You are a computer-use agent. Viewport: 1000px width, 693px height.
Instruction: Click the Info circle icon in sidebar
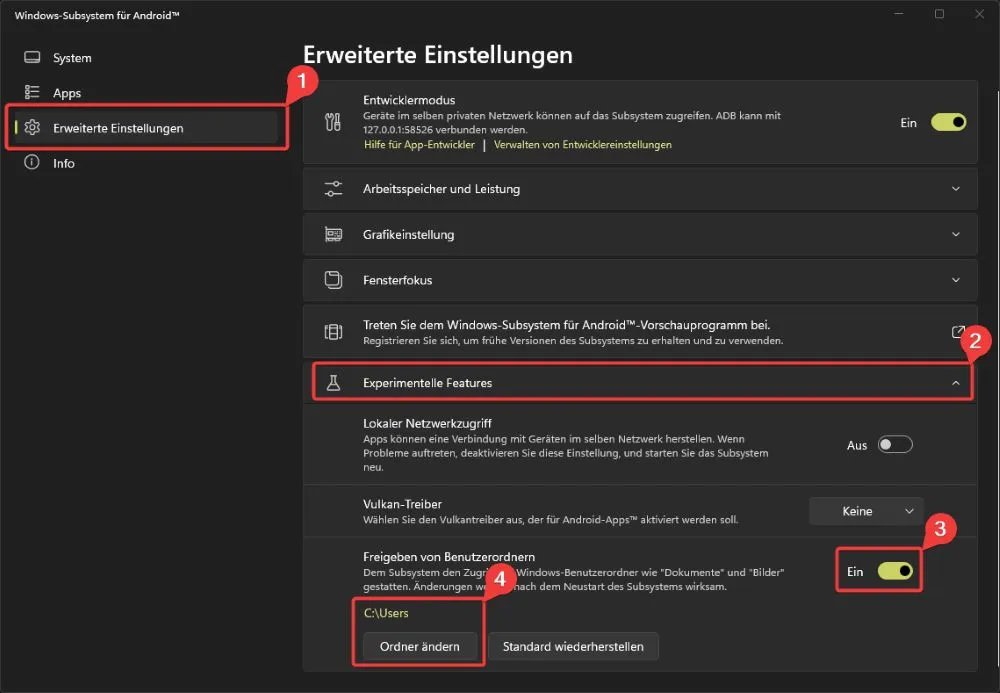point(32,162)
